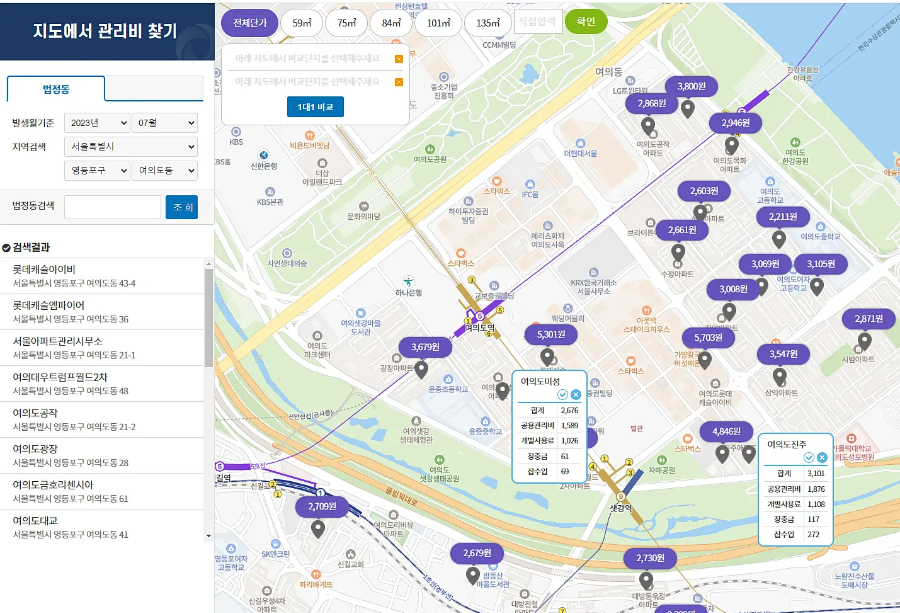This screenshot has height=613, width=900.
Task: Click the 법정동검색 text input
Action: 112,207
